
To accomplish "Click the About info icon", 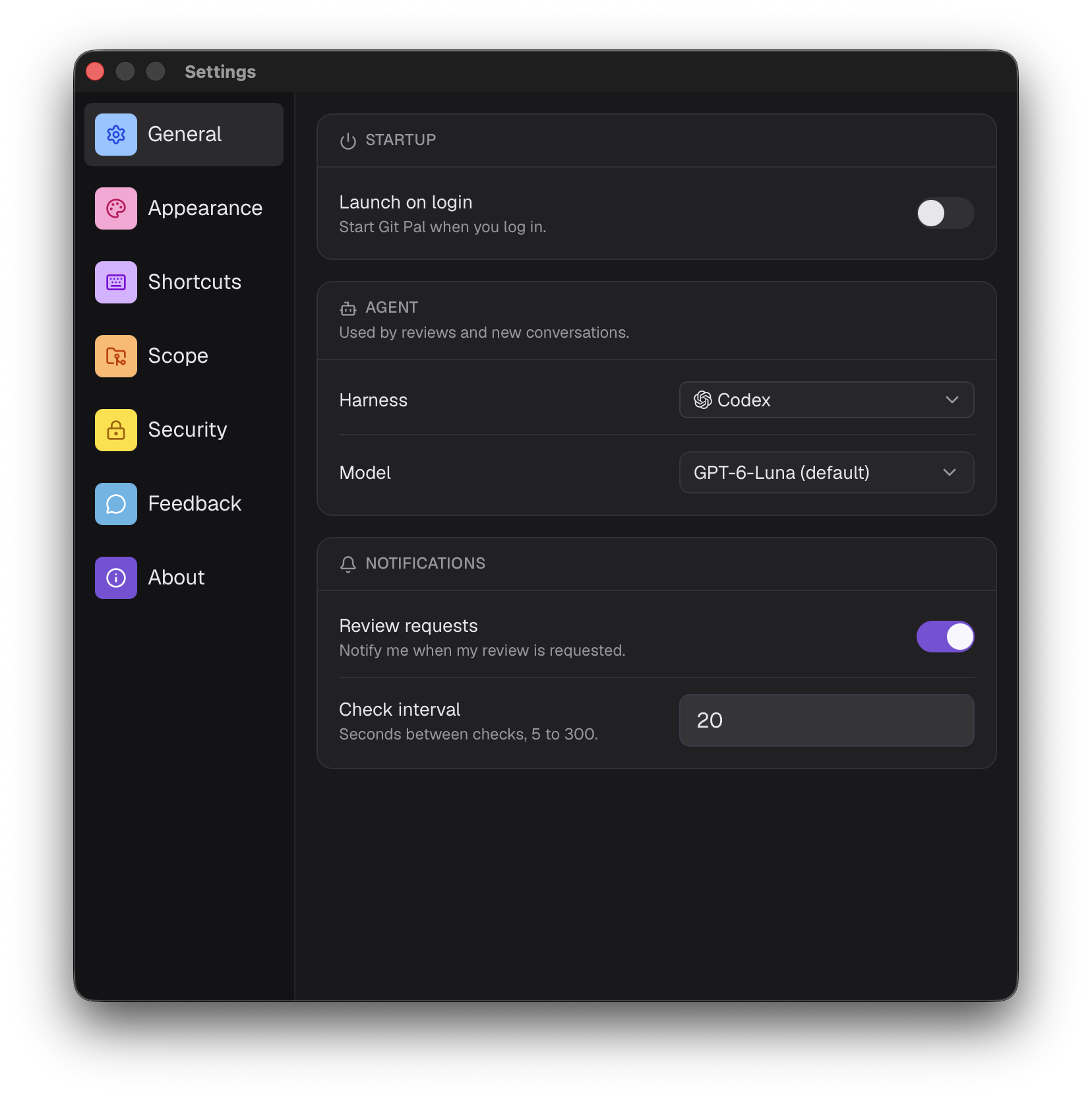I will [116, 578].
